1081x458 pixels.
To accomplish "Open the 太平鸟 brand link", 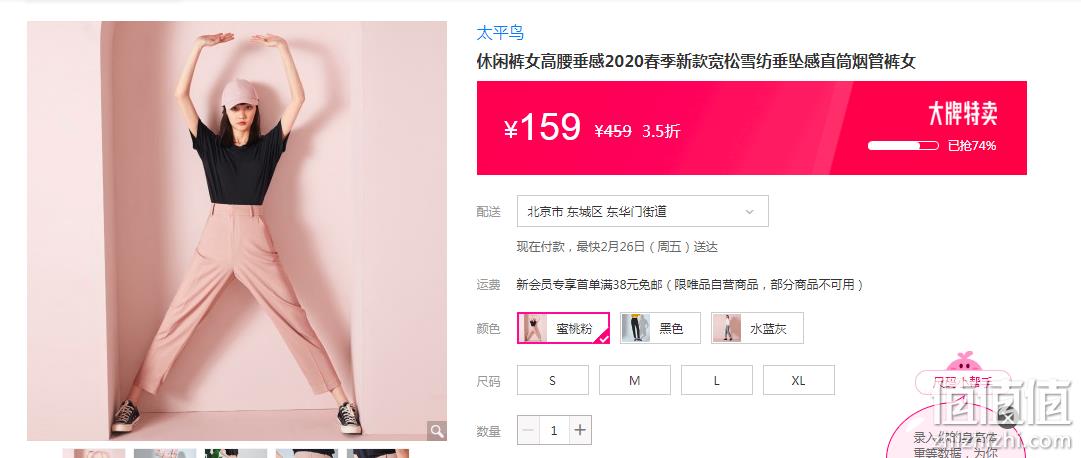I will 501,32.
